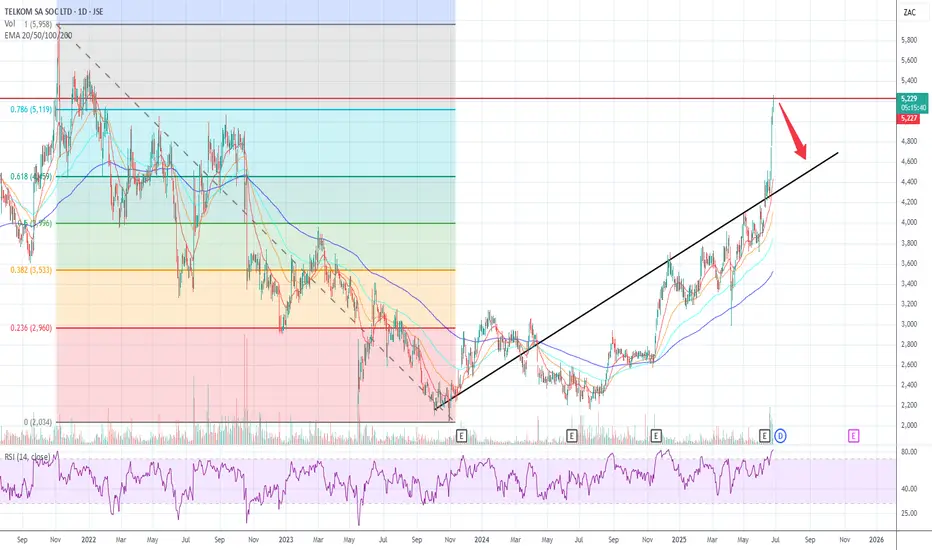This screenshot has height=550, width=932.
Task: Click the 5,800 price axis label
Action: (909, 40)
